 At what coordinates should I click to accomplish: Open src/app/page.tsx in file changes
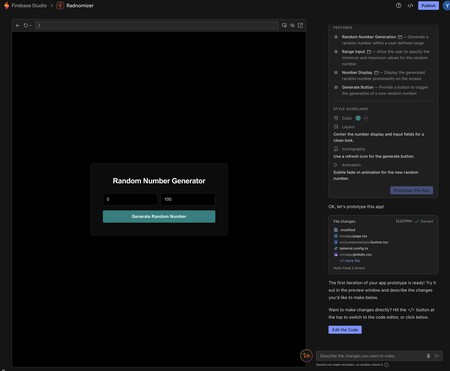tap(350, 236)
